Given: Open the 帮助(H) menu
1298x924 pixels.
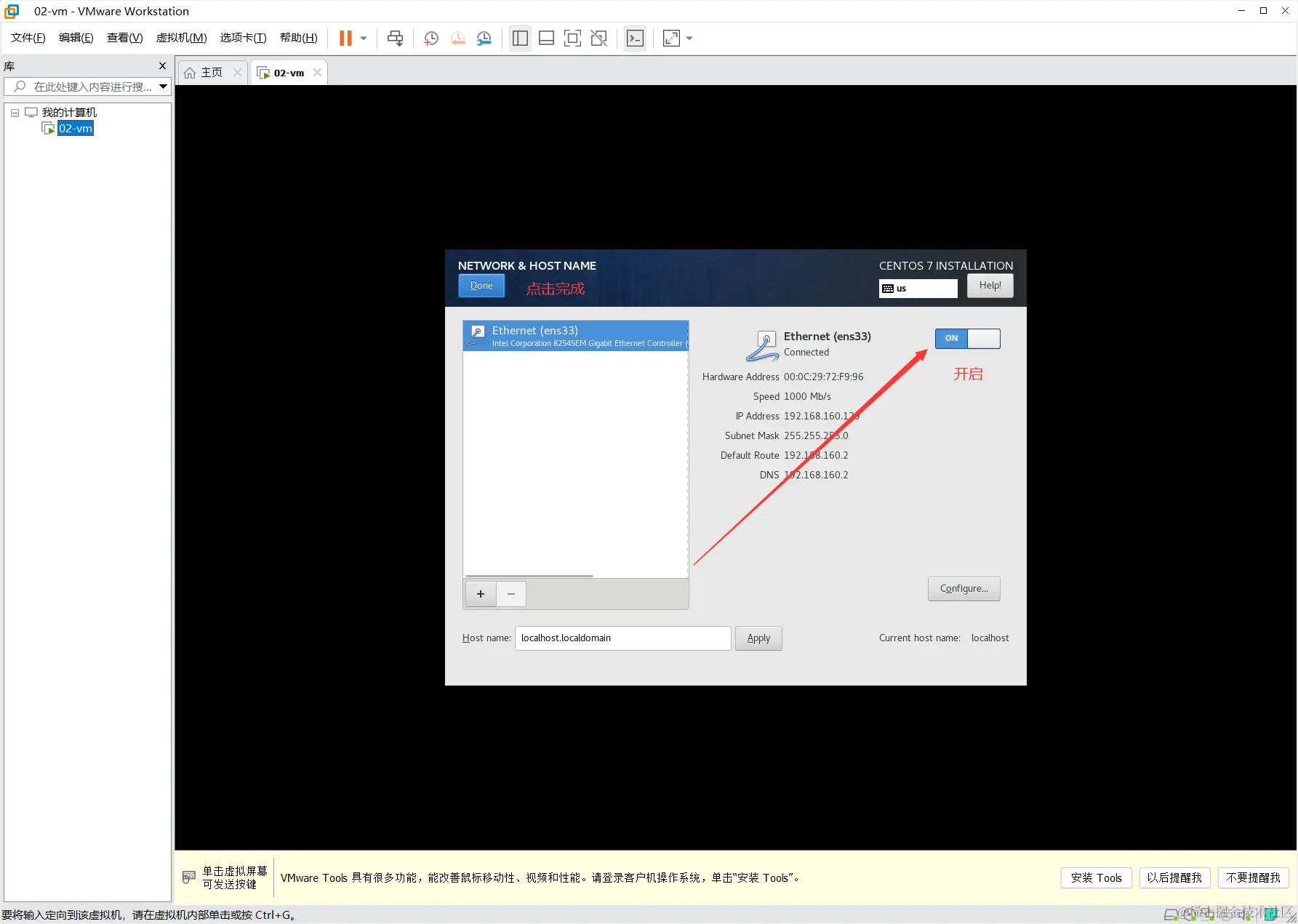Looking at the screenshot, I should [298, 38].
